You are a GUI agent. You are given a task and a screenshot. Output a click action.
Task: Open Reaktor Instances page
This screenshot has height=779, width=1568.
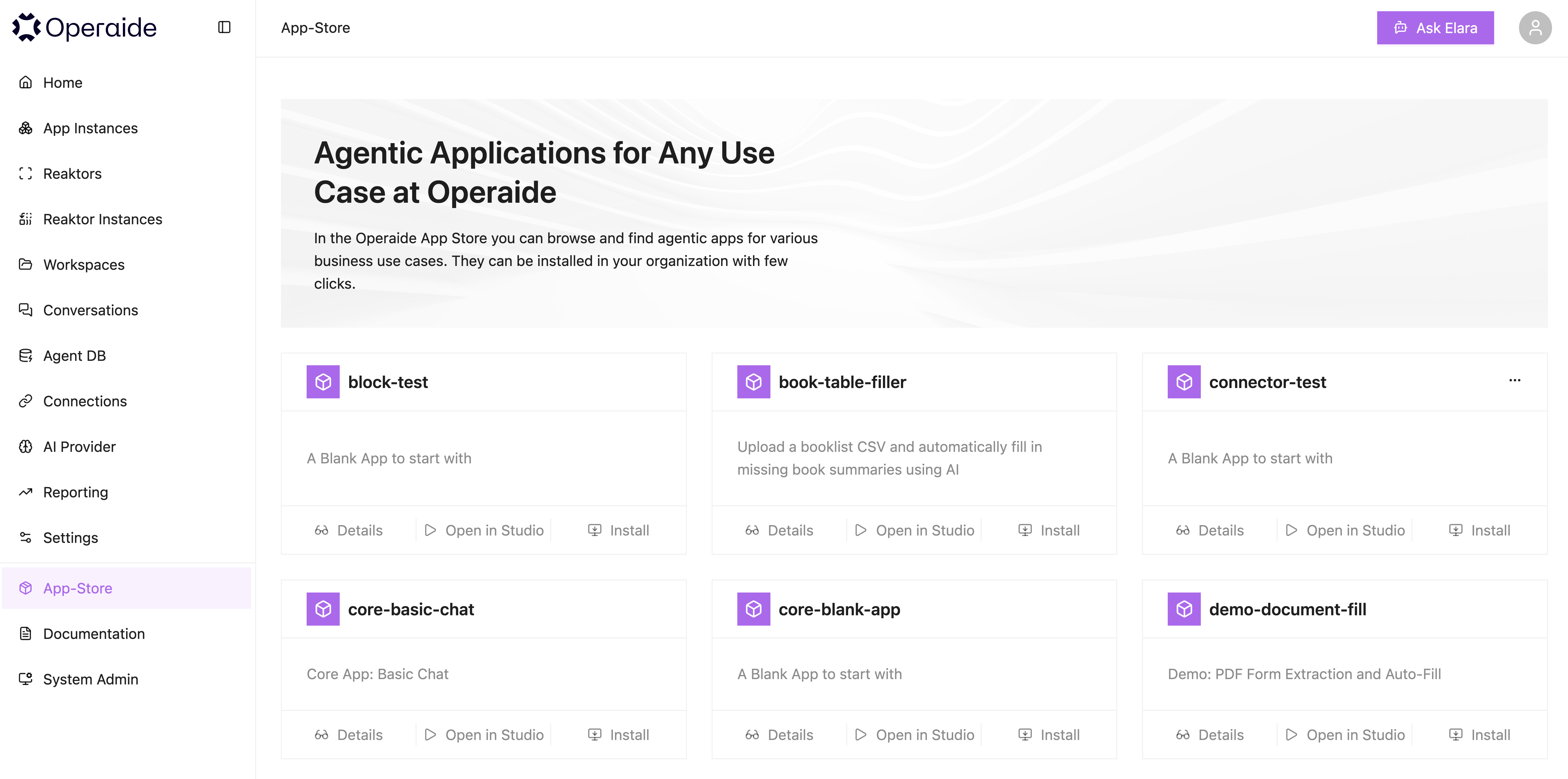pos(127,219)
